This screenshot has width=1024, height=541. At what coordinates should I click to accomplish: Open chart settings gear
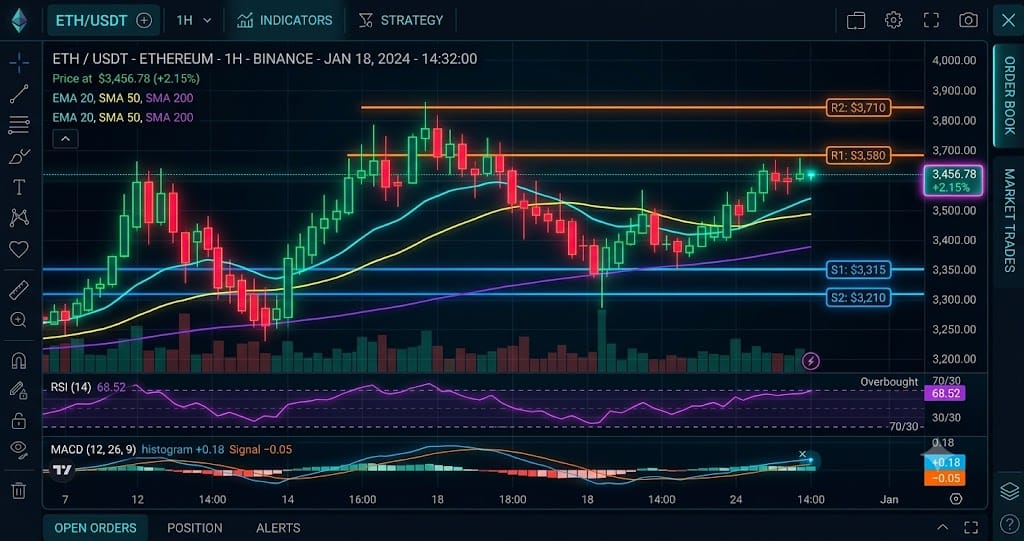coord(893,20)
